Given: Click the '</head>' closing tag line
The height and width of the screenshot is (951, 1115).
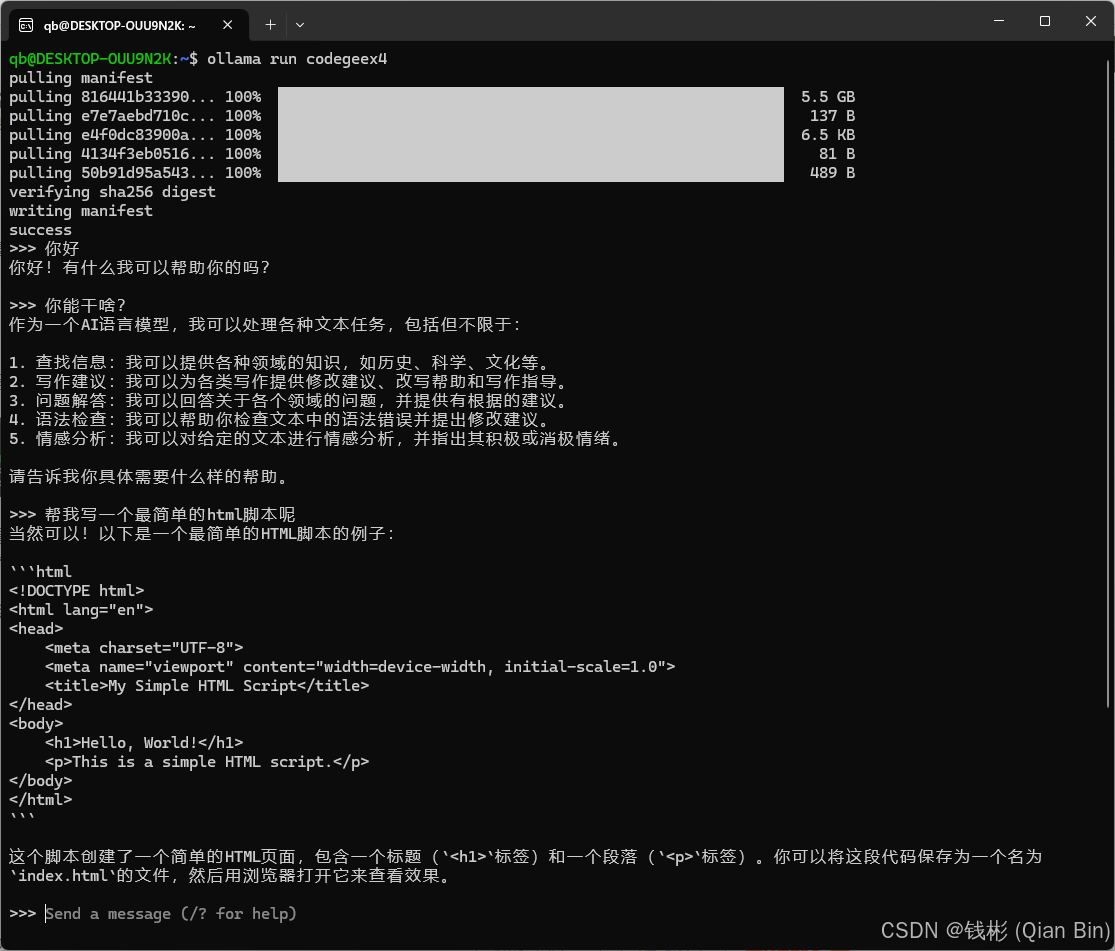Looking at the screenshot, I should [x=40, y=704].
